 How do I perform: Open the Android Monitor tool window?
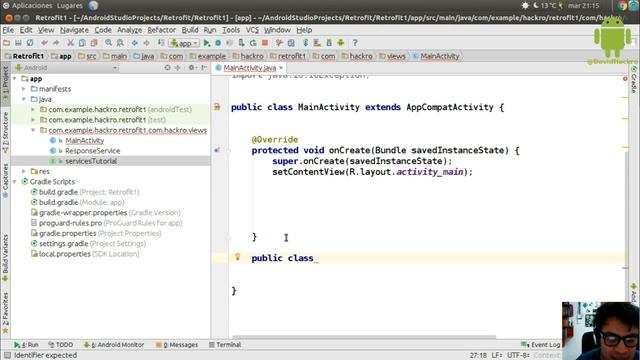(x=114, y=345)
